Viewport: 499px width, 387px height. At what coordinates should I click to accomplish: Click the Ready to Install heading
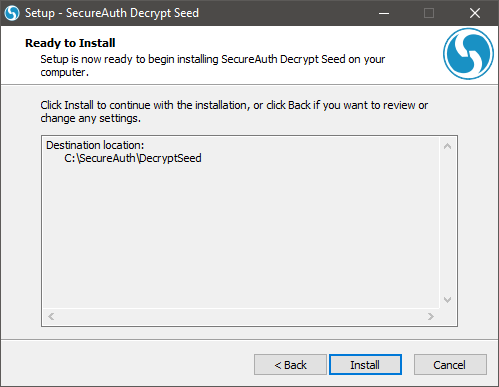(x=70, y=43)
